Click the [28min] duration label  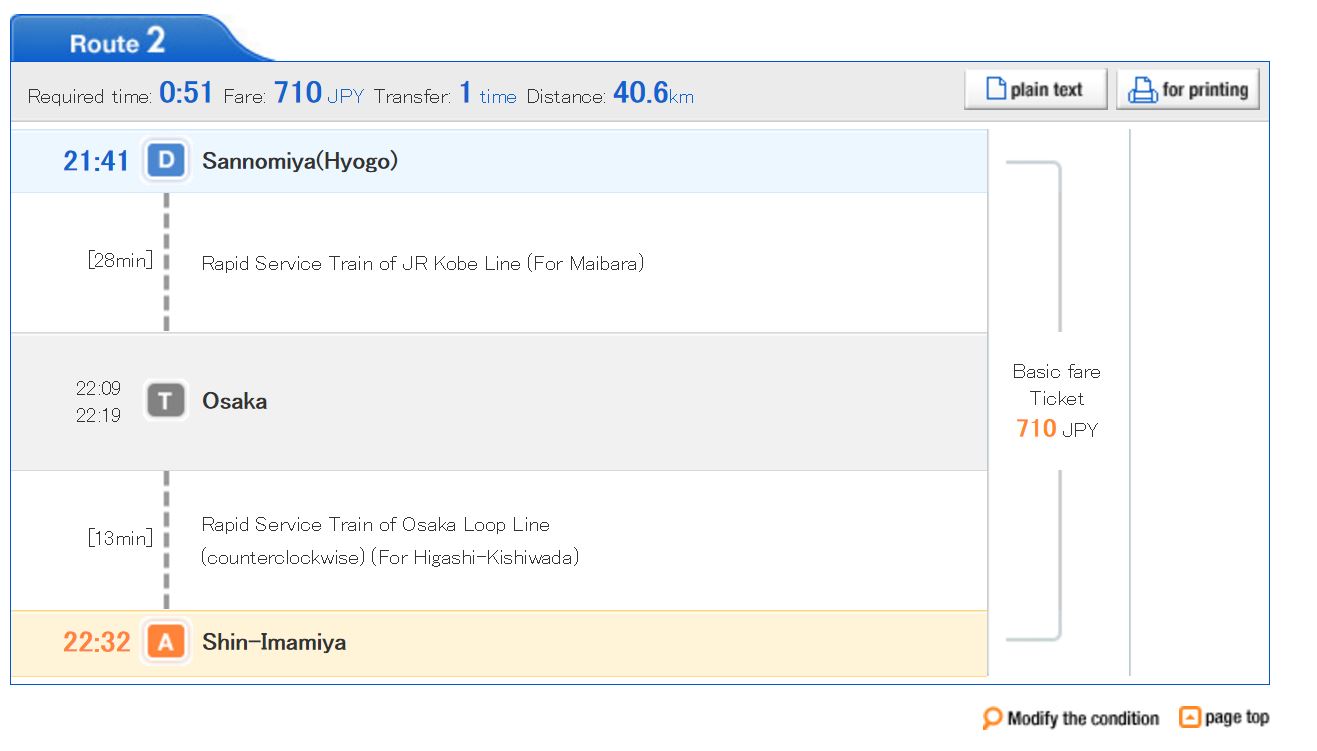(x=120, y=262)
